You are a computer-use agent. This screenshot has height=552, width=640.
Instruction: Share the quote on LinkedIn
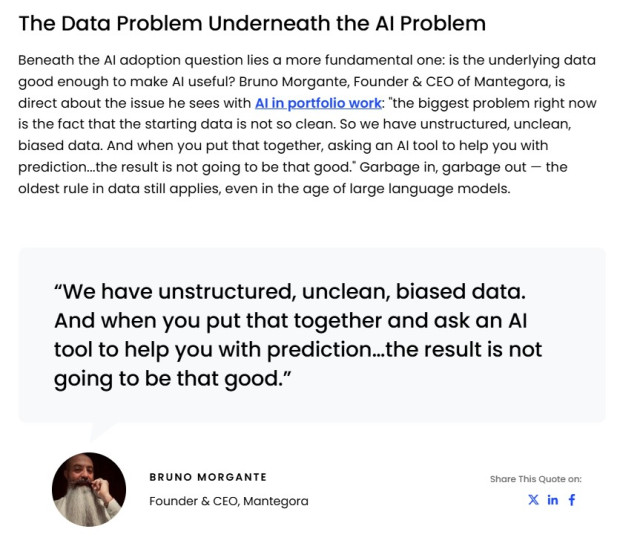coord(553,500)
